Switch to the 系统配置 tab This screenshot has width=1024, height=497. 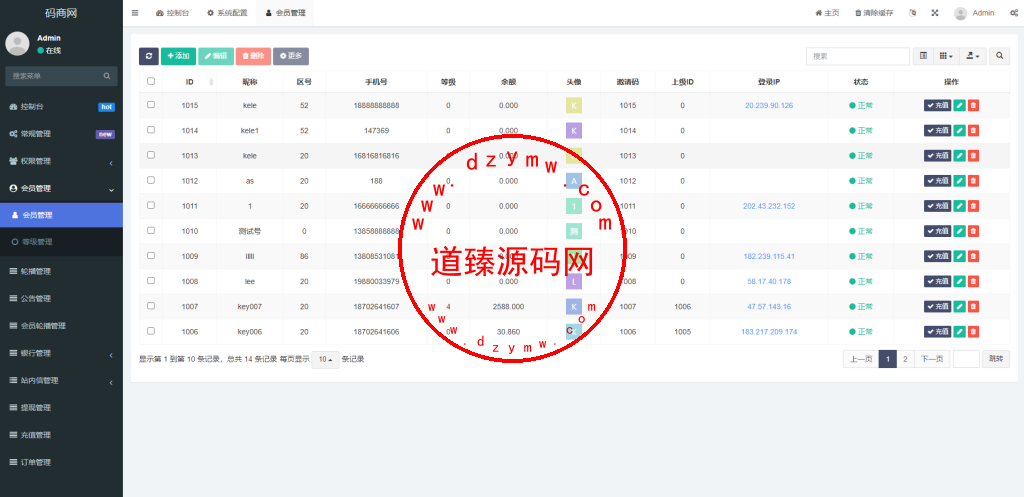tap(227, 13)
